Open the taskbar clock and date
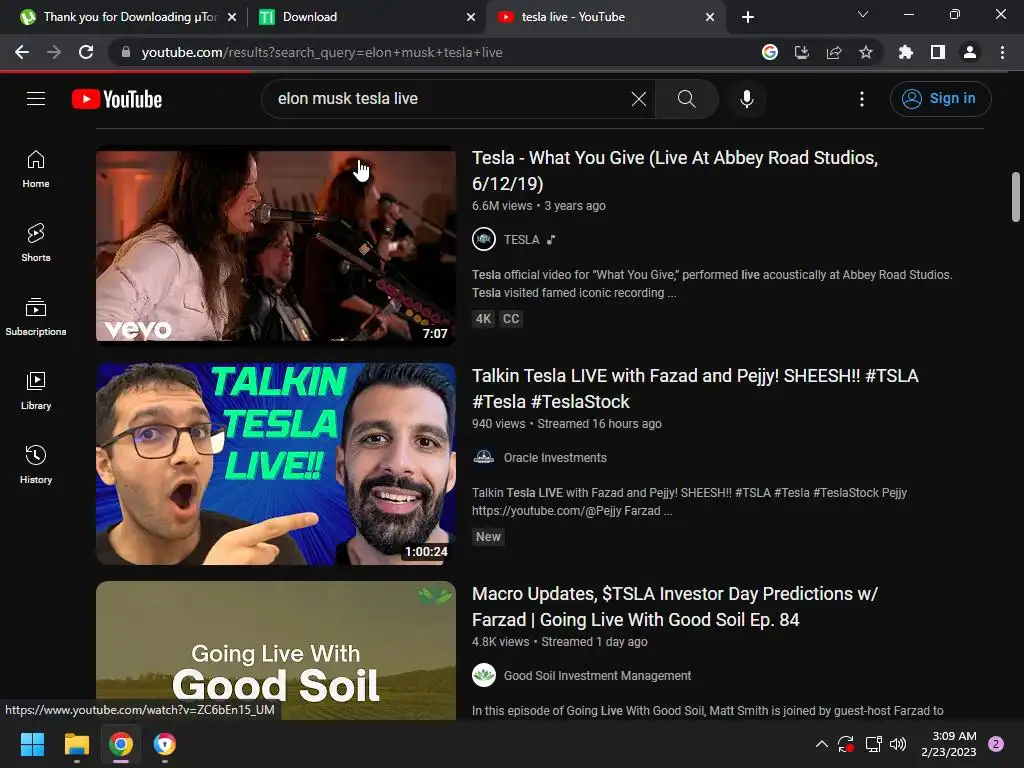The height and width of the screenshot is (768, 1024). click(949, 744)
